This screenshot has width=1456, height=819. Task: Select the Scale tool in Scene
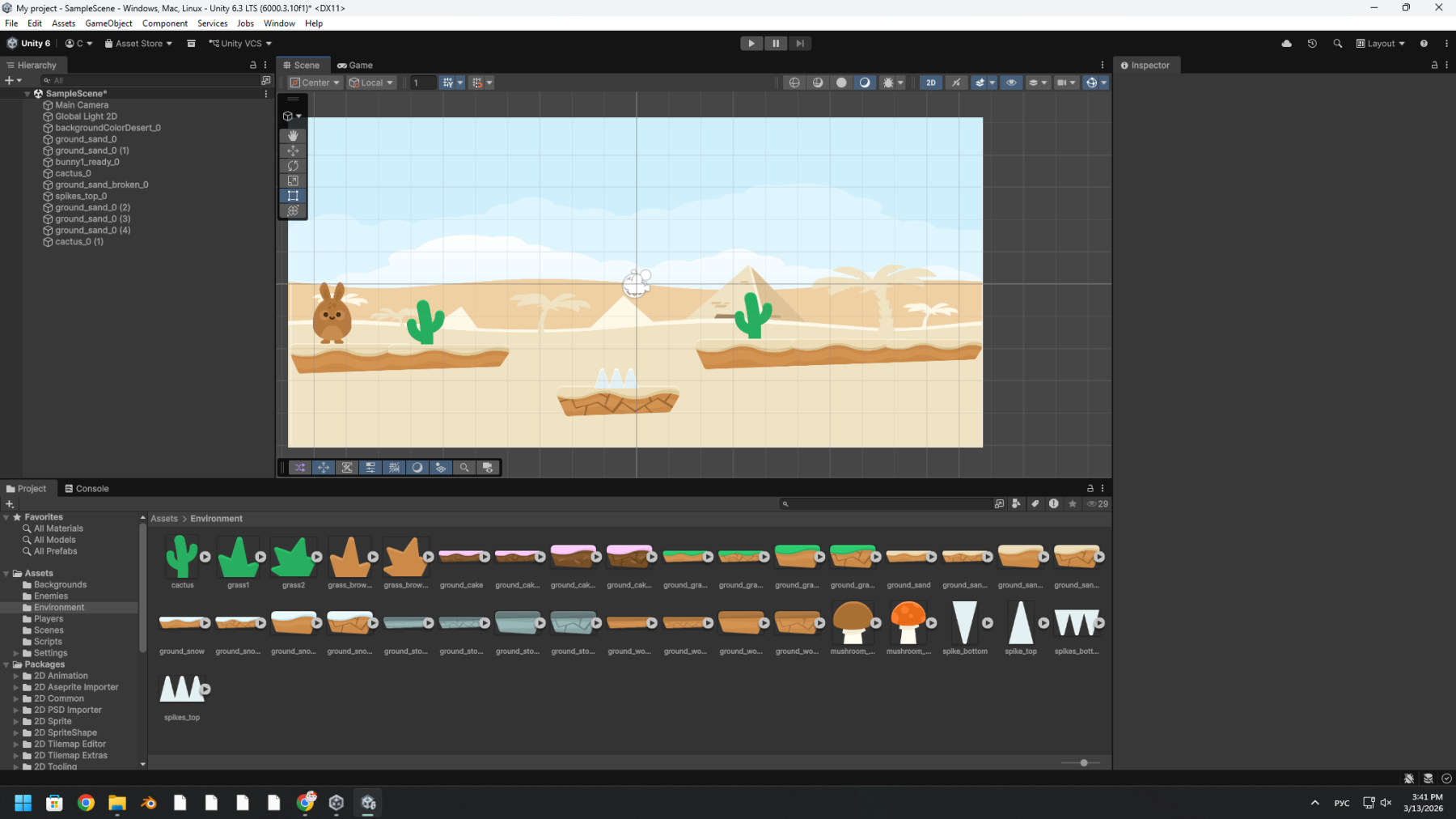click(x=293, y=180)
